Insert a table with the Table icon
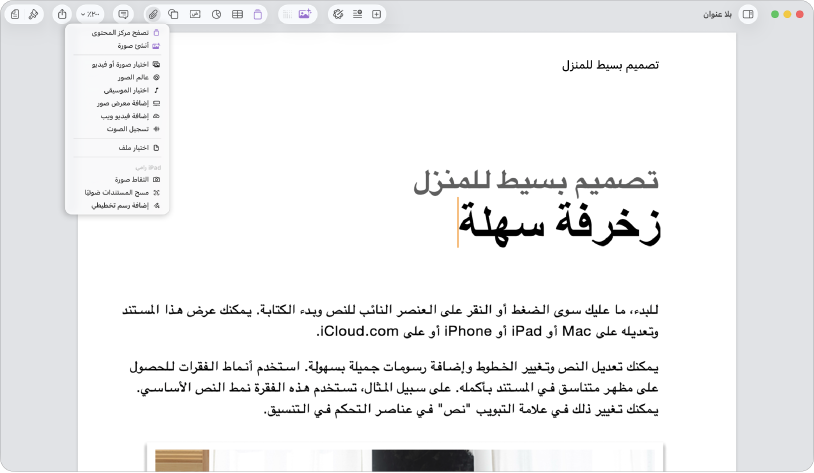Image resolution: width=814 pixels, height=473 pixels. 237,15
